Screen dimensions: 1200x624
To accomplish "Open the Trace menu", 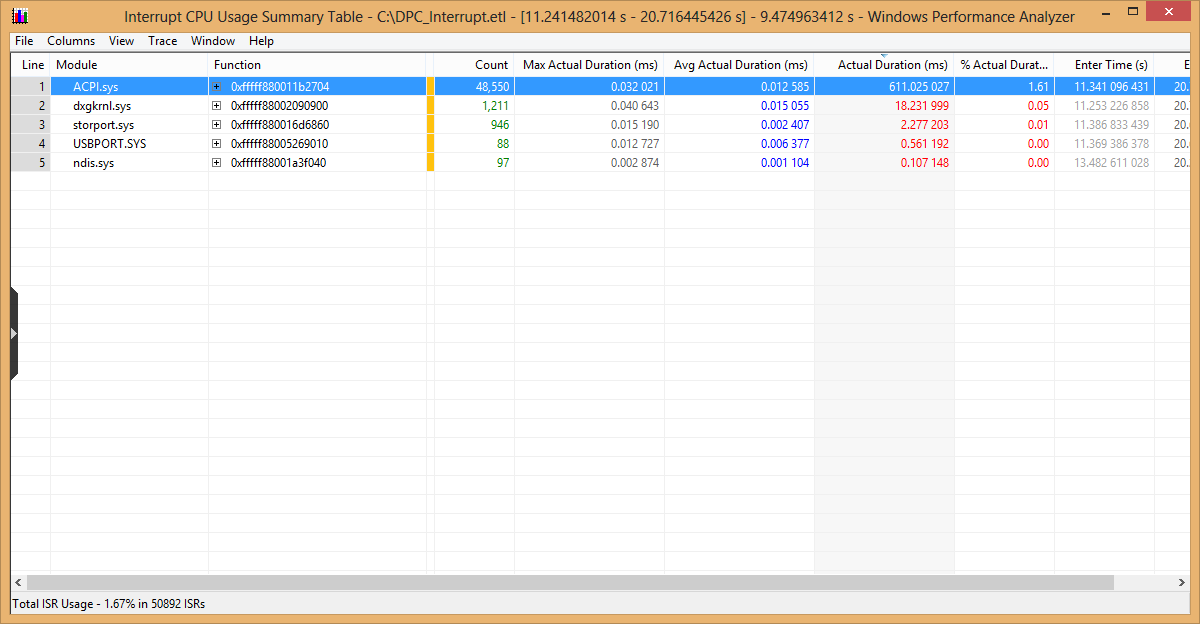I will coord(163,41).
